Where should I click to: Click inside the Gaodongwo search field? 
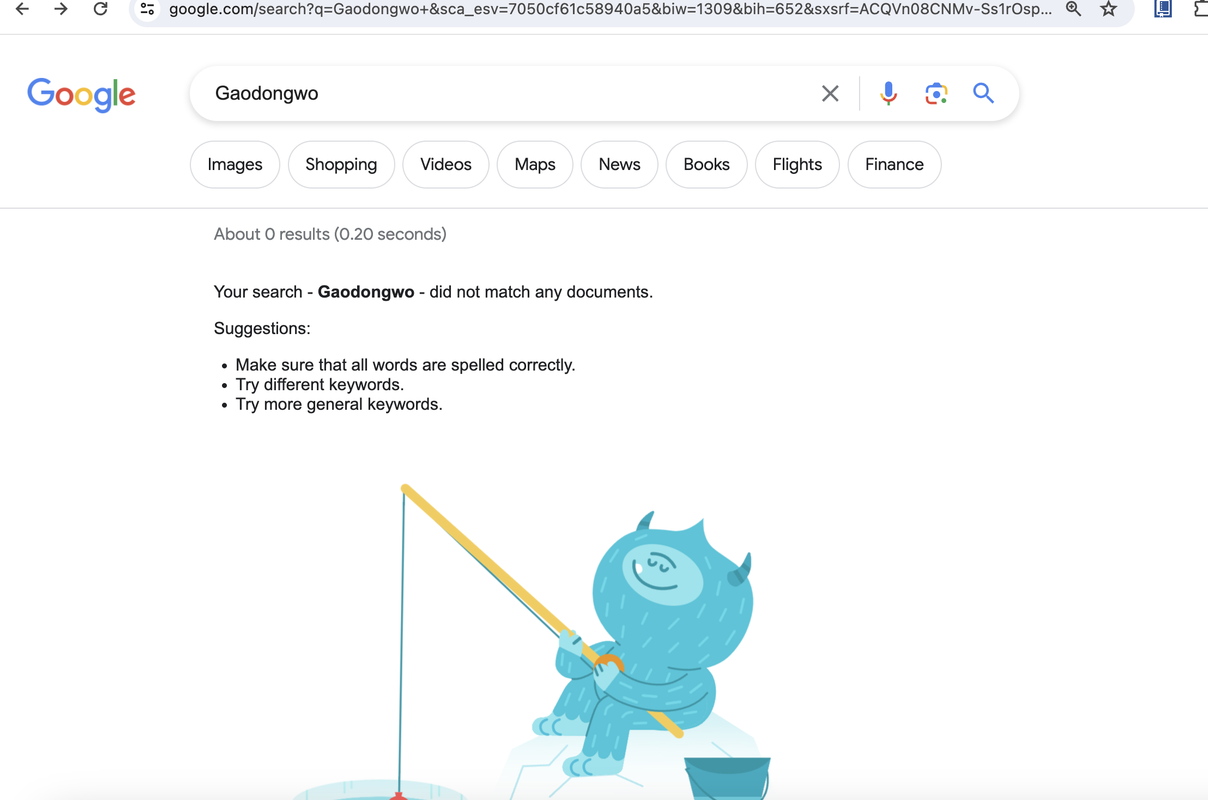click(x=500, y=93)
